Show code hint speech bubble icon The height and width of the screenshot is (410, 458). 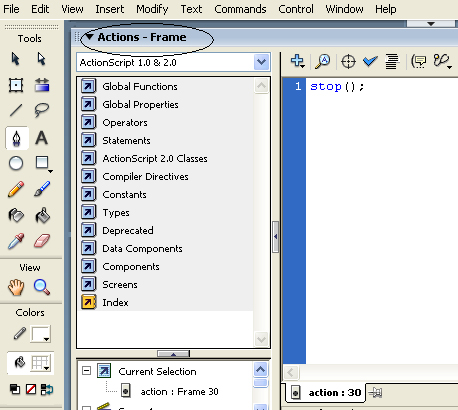[419, 62]
